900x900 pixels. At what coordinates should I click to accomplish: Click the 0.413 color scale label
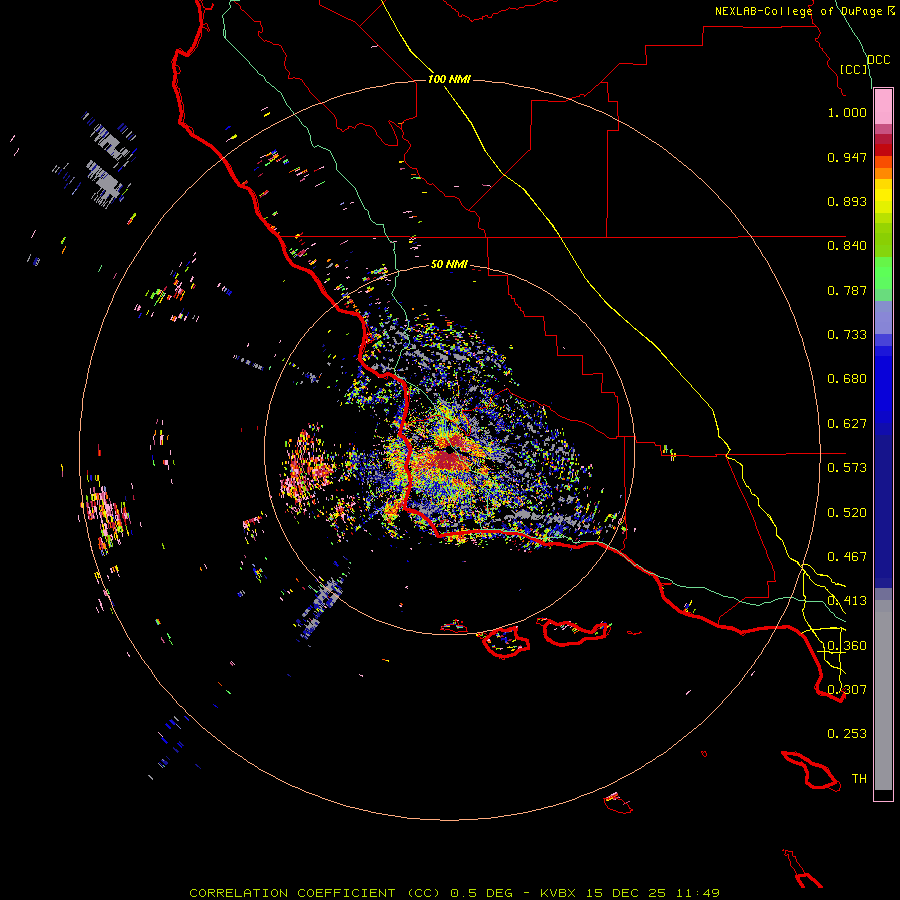(847, 601)
